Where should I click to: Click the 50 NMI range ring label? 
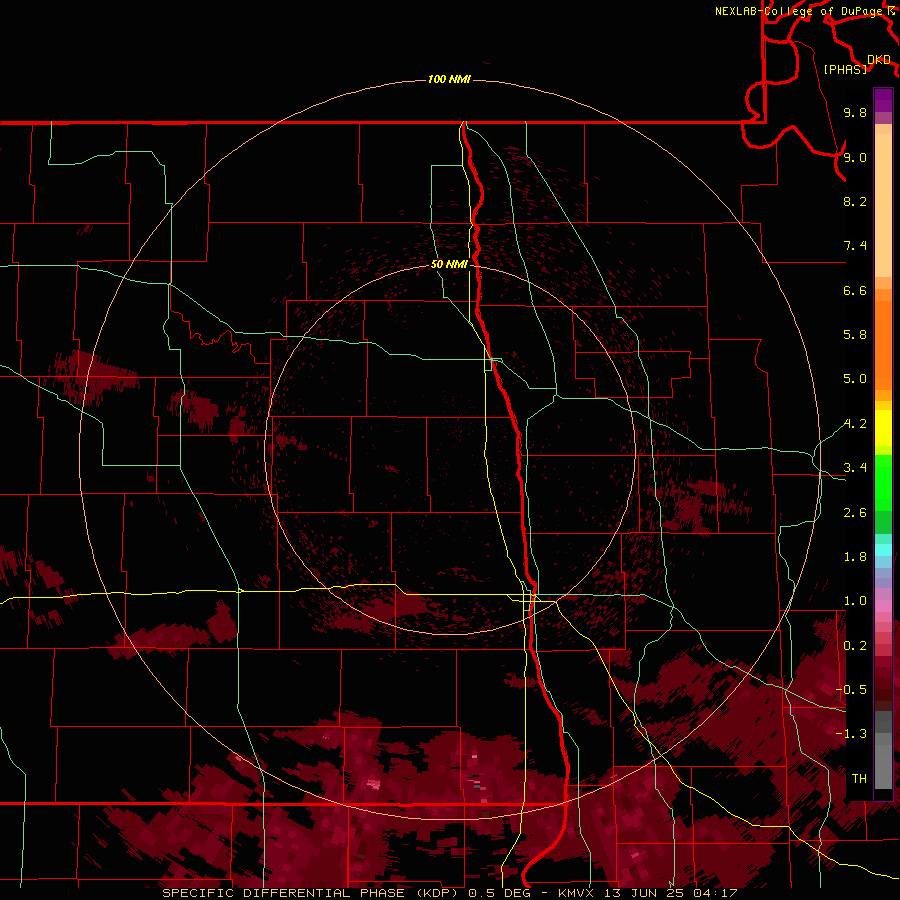coord(449,264)
